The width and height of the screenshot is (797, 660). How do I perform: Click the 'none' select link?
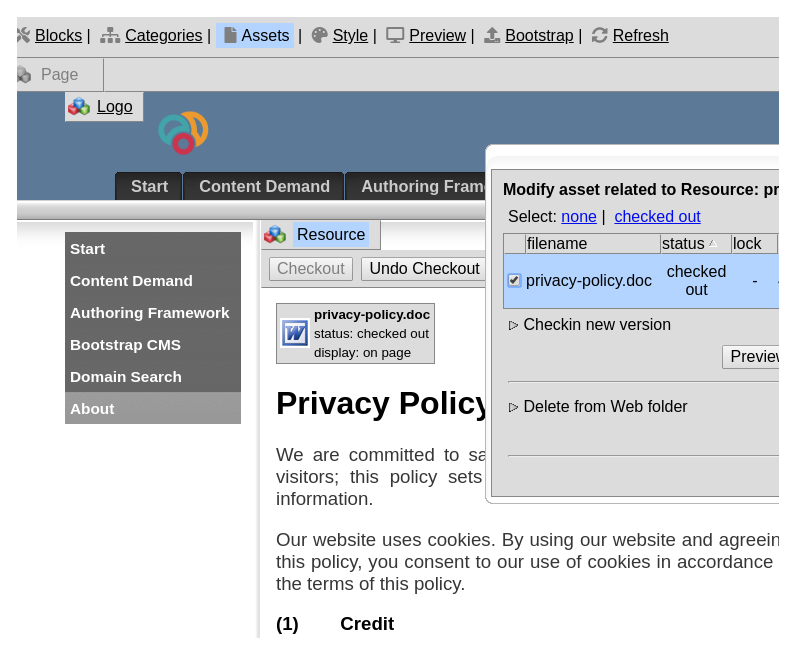tap(578, 217)
